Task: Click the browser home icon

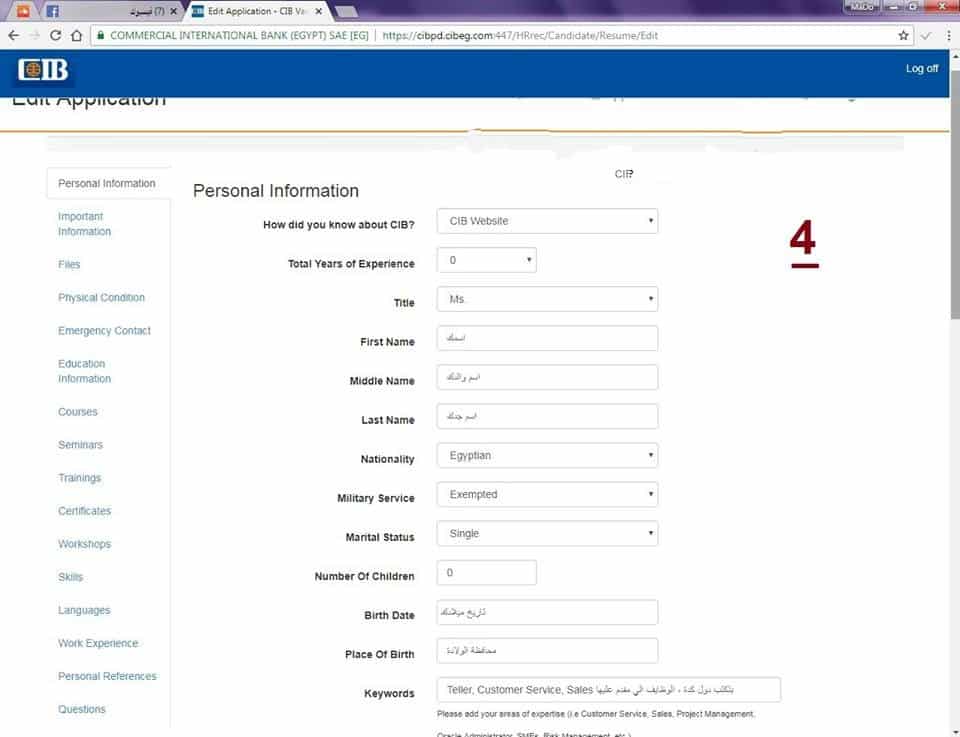Action: [77, 36]
